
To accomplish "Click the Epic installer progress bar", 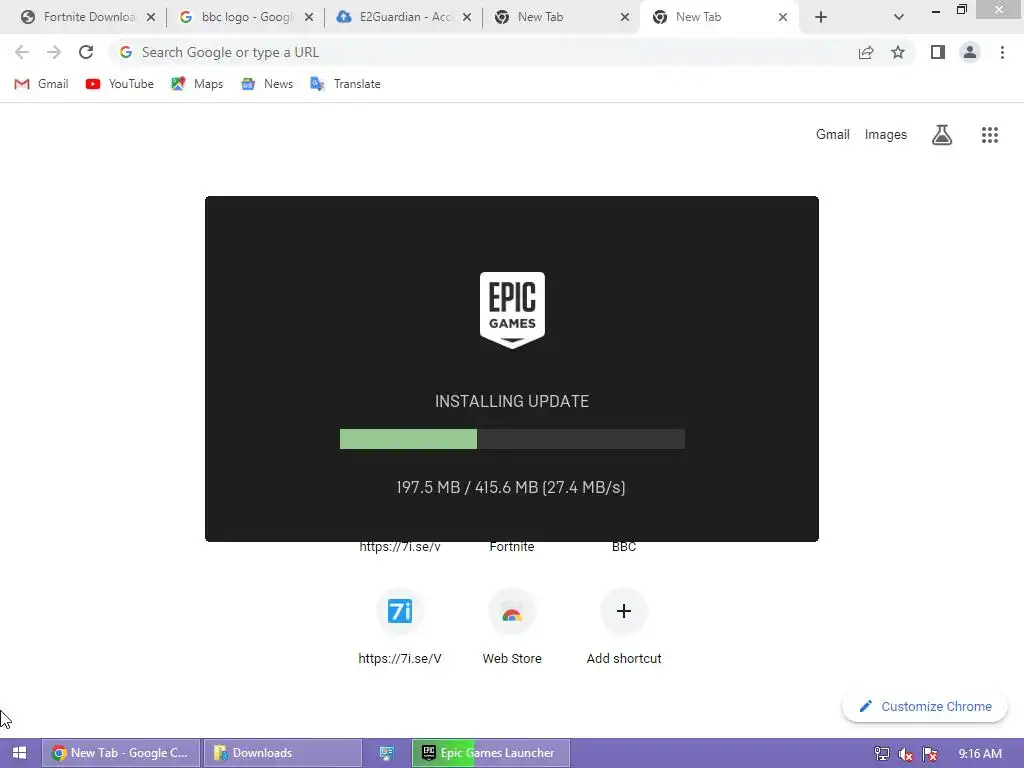I will point(512,439).
